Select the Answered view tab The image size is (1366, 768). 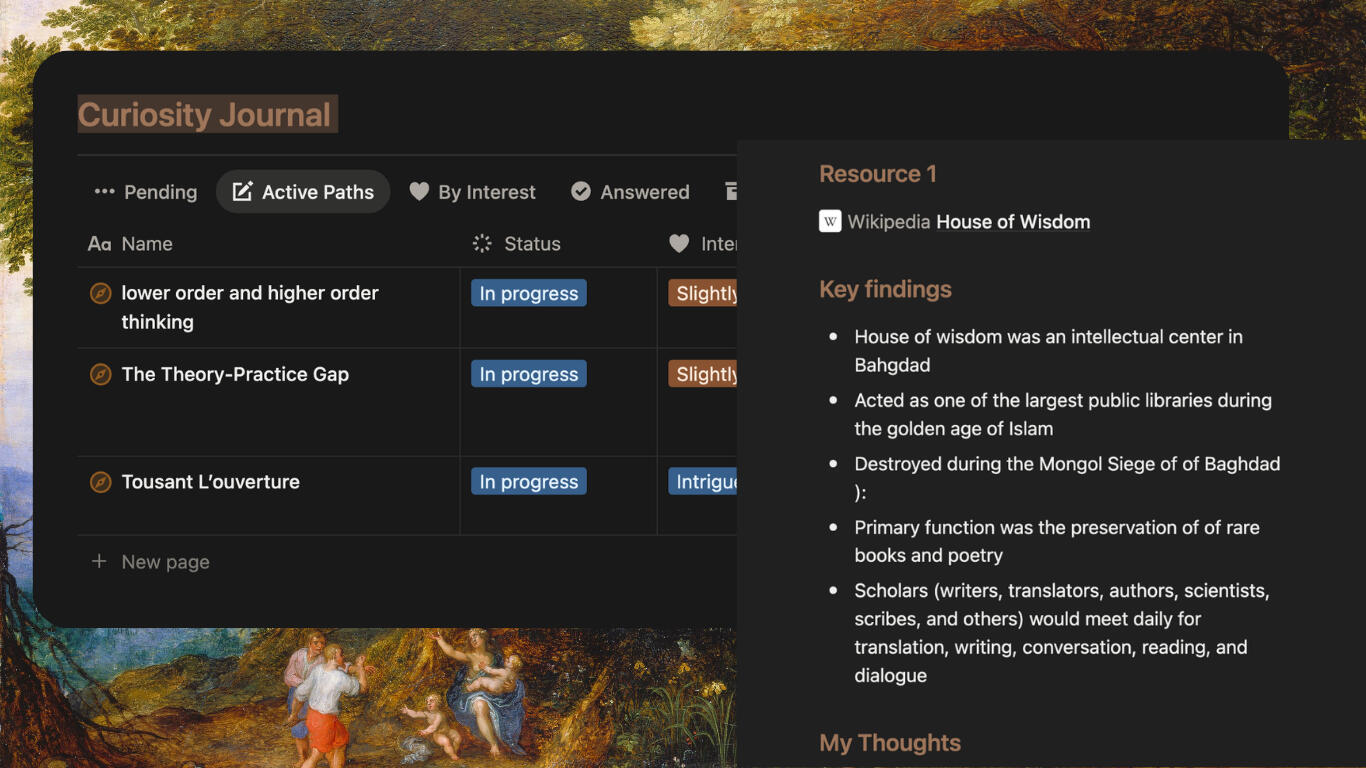point(630,192)
